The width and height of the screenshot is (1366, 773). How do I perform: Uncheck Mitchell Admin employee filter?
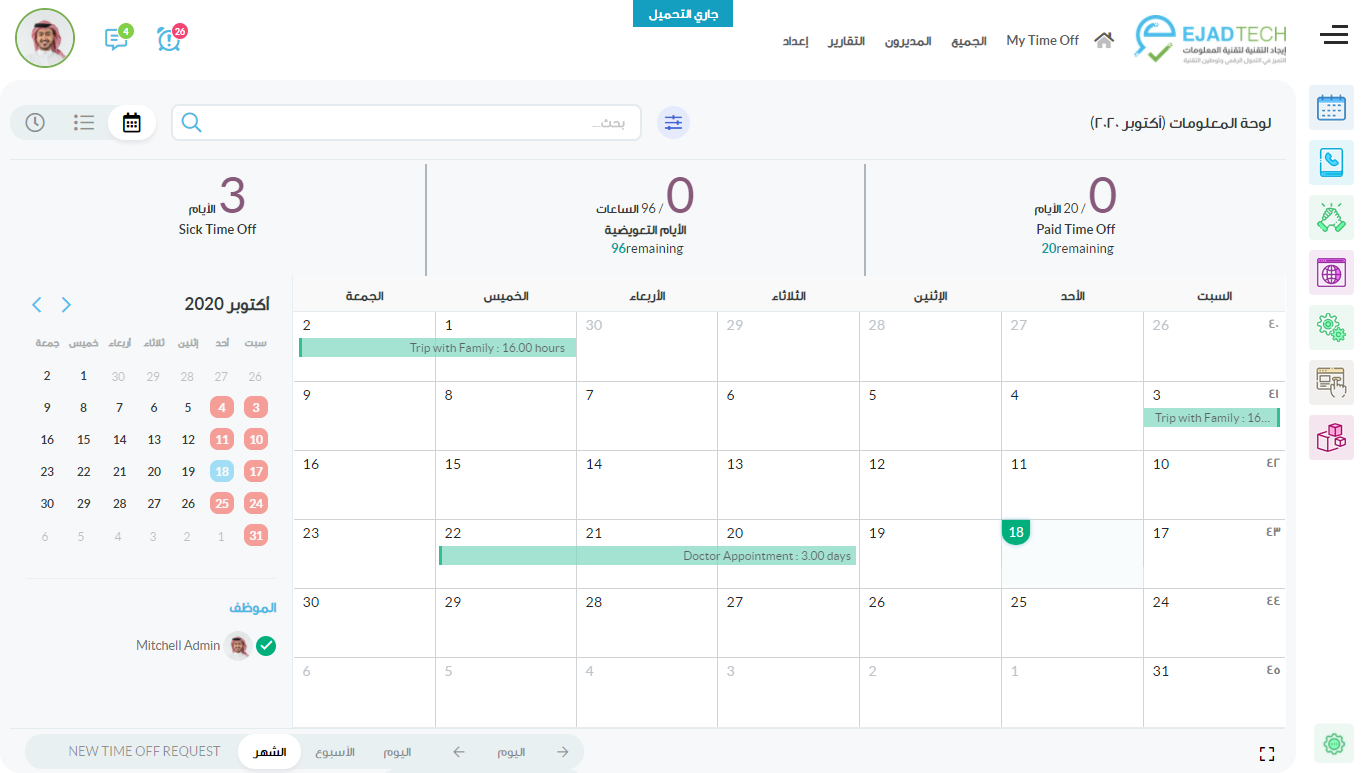coord(266,646)
